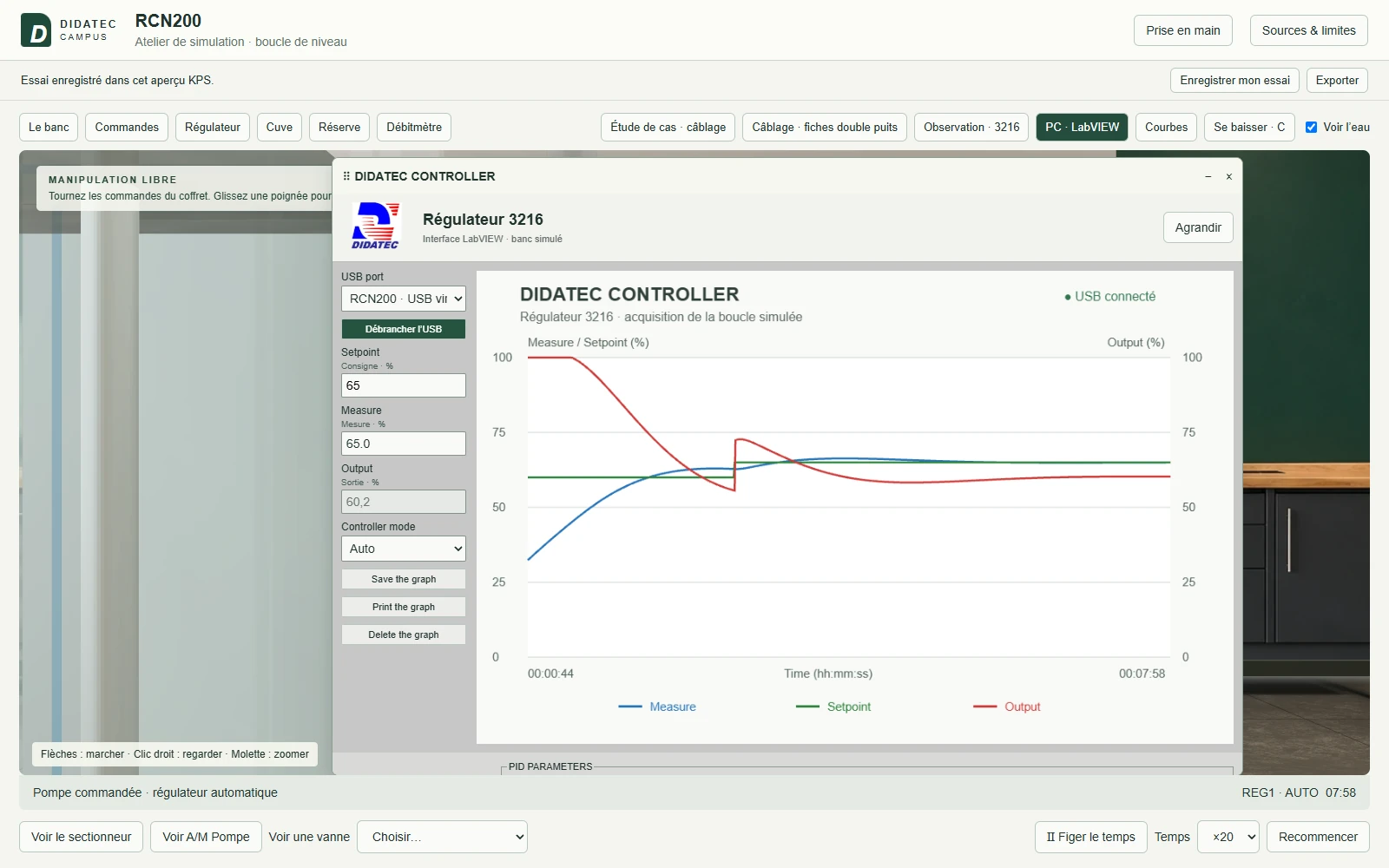Click the Output field showing 60,2

404,502
